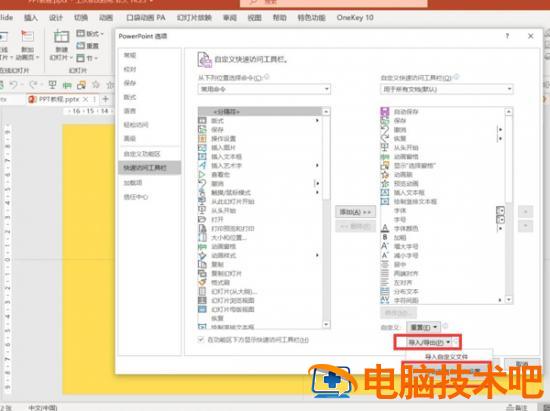Screen dimensions: 550x411
Task: Click the 添加(A) >> button
Action: coord(355,212)
